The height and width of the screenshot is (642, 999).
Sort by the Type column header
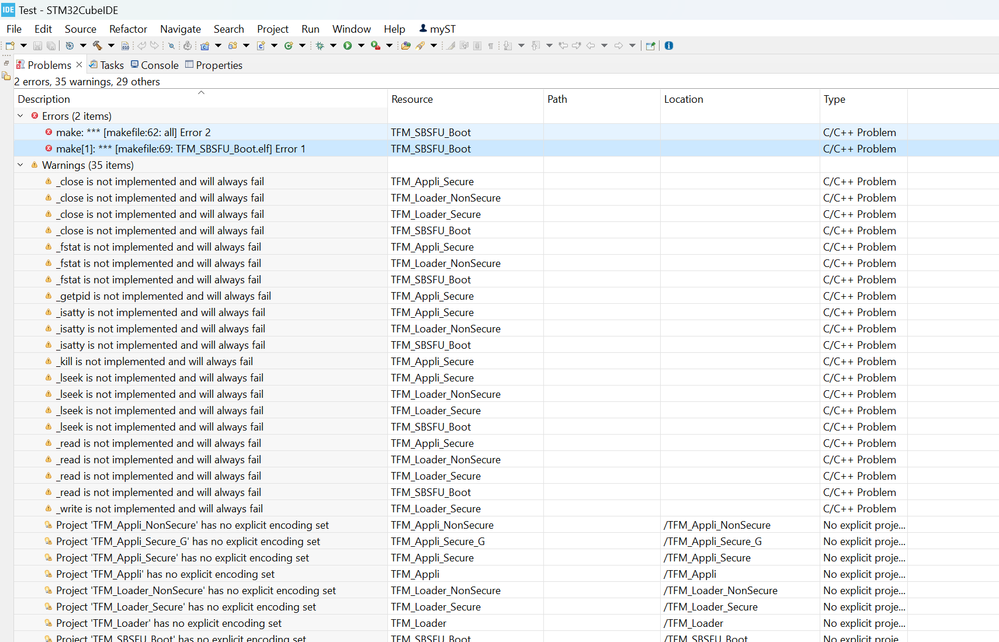[863, 99]
